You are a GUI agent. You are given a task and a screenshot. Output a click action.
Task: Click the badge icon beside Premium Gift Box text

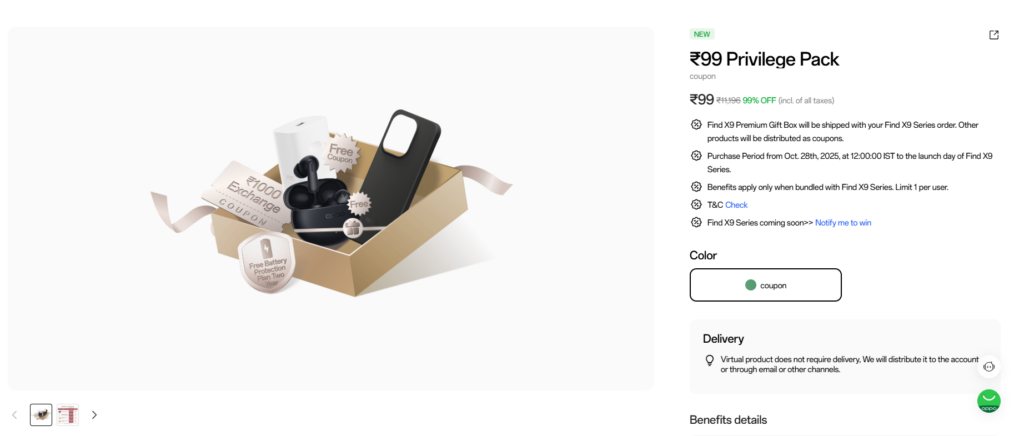pyautogui.click(x=696, y=125)
